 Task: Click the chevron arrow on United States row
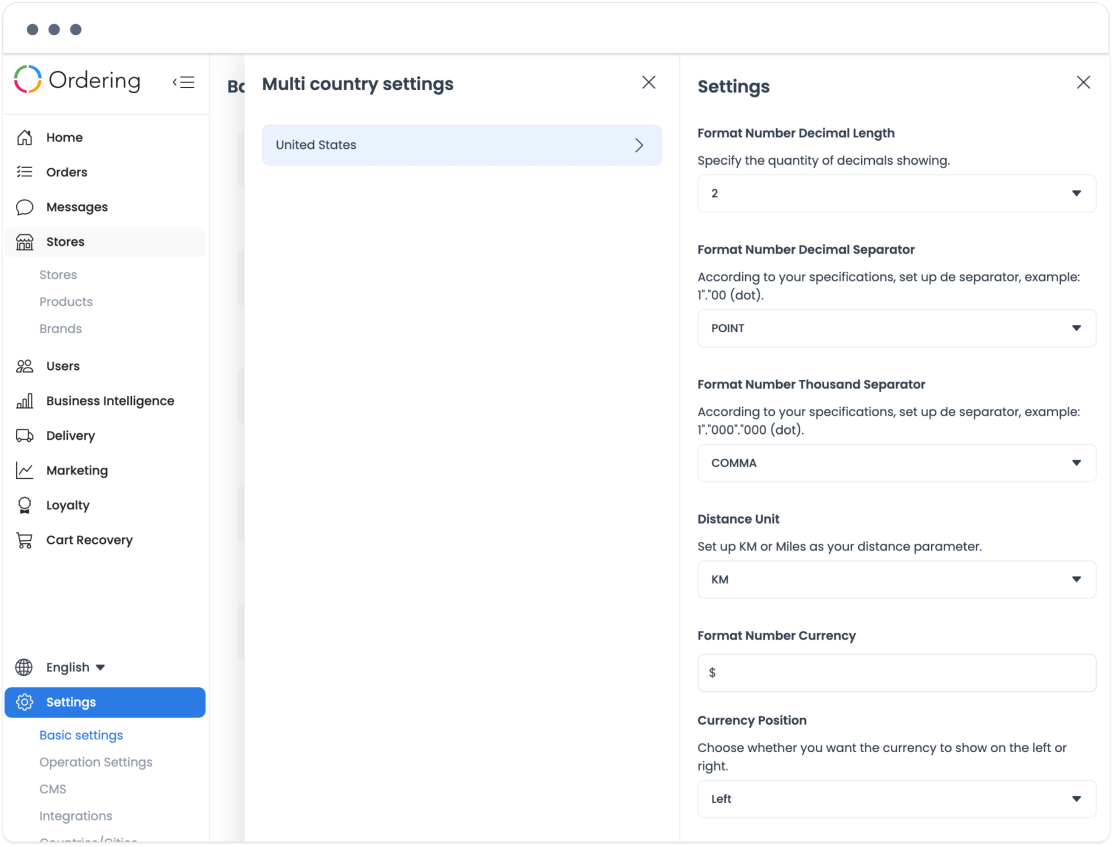point(639,145)
